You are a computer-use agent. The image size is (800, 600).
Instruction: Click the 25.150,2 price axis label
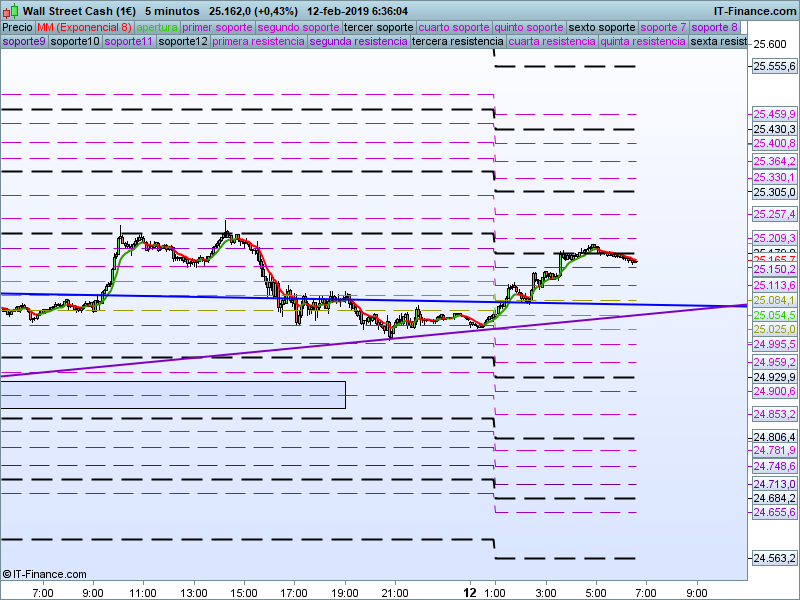click(774, 269)
